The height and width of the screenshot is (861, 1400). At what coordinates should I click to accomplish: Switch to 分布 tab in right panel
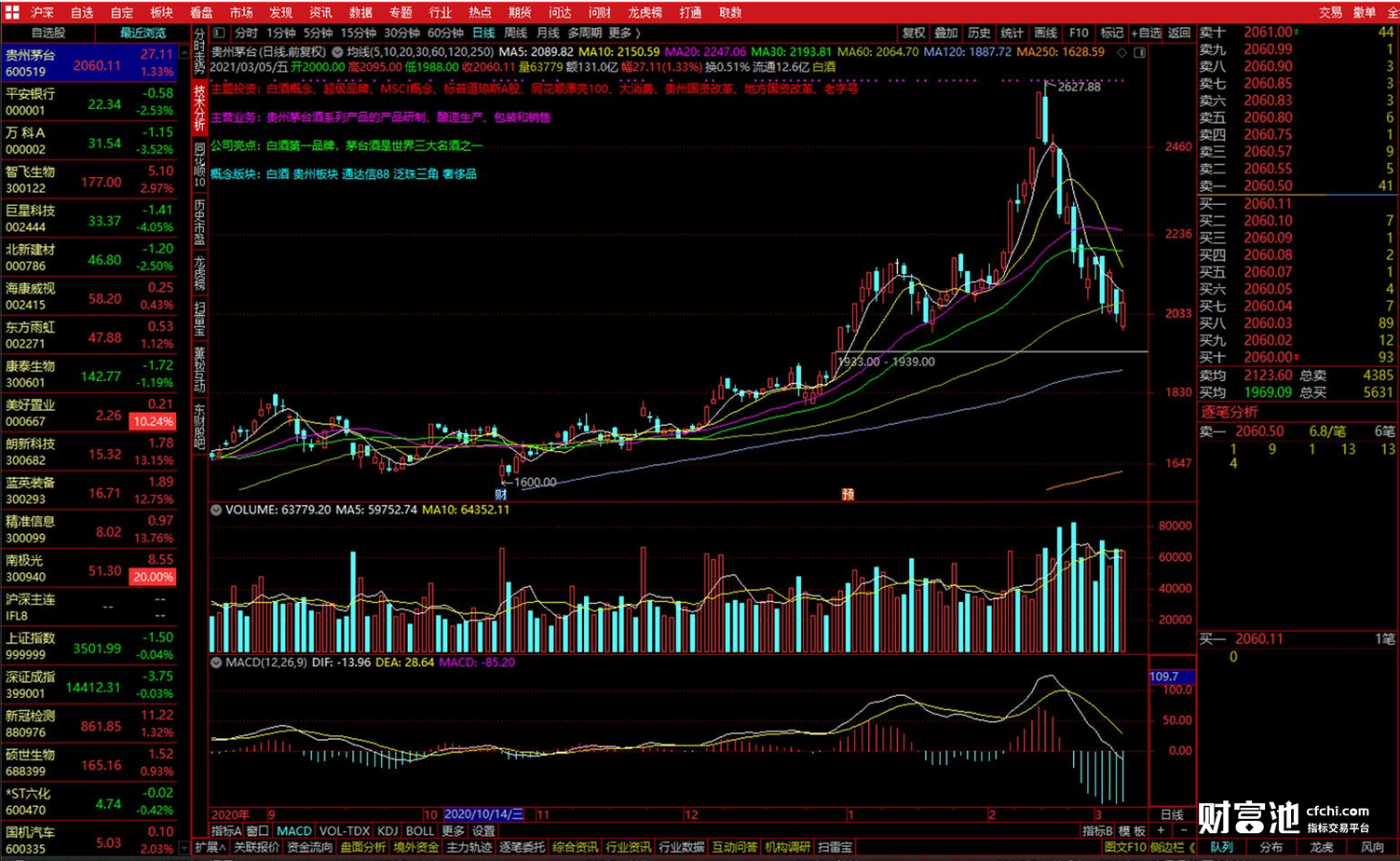(1271, 847)
